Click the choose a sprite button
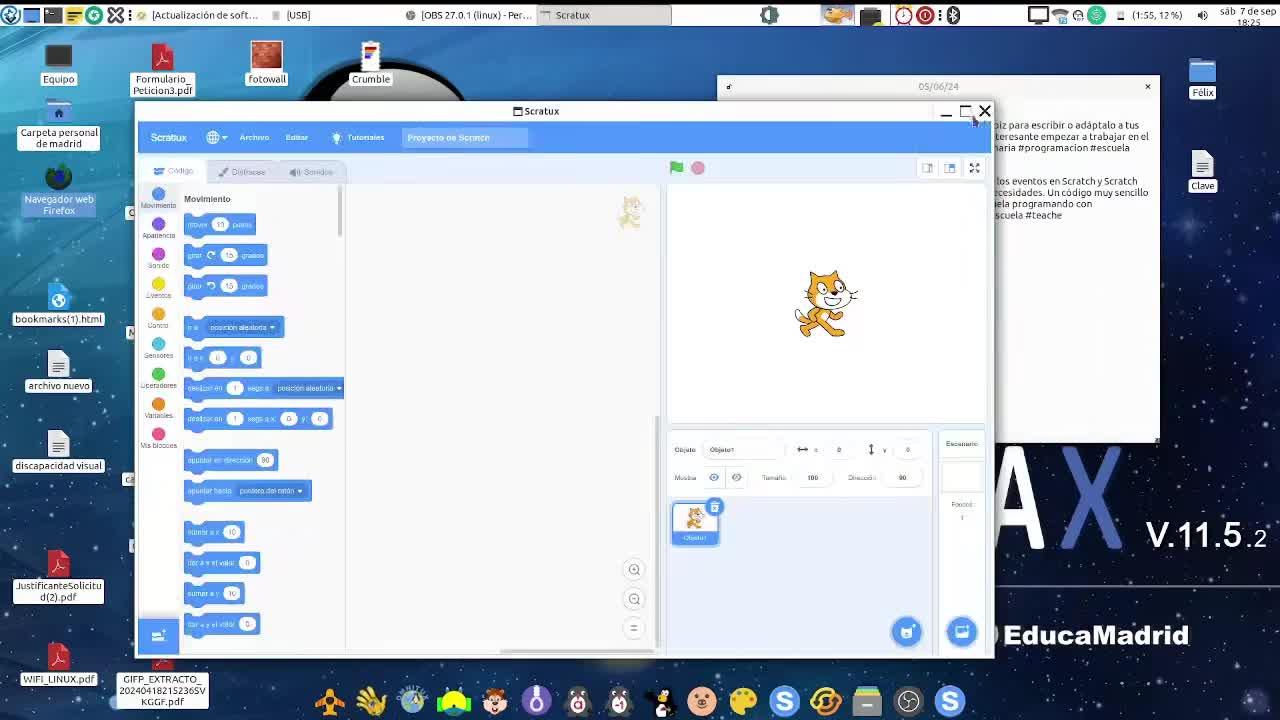 pos(907,631)
